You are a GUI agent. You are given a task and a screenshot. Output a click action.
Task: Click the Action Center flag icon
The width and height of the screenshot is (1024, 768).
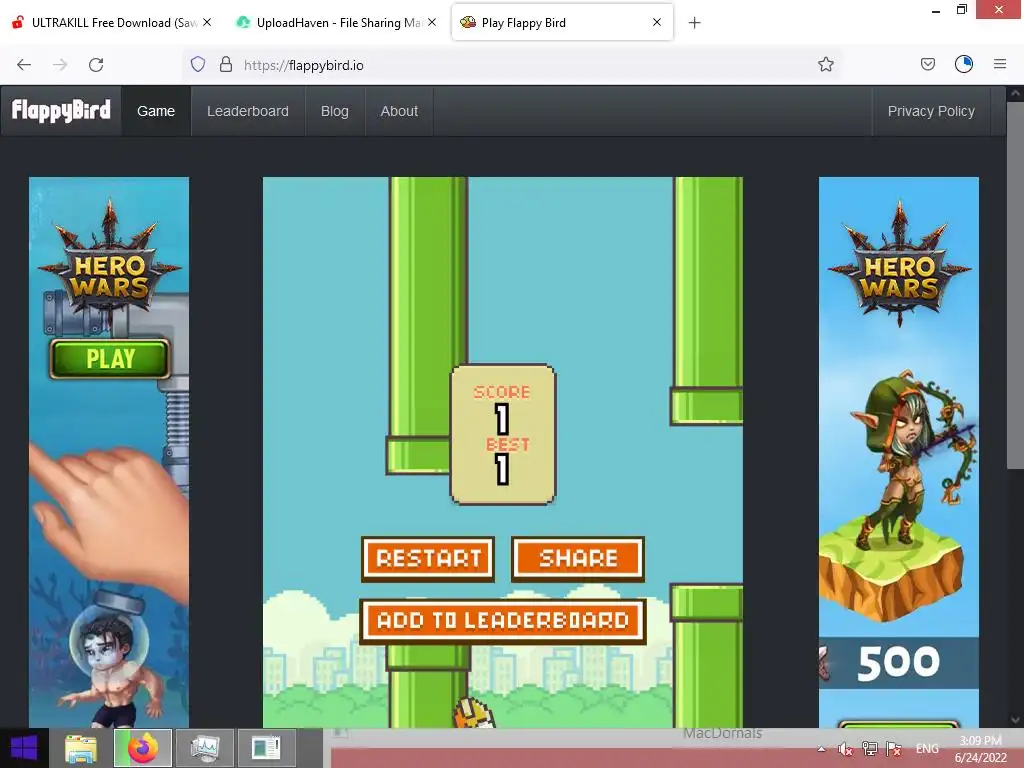(x=894, y=749)
